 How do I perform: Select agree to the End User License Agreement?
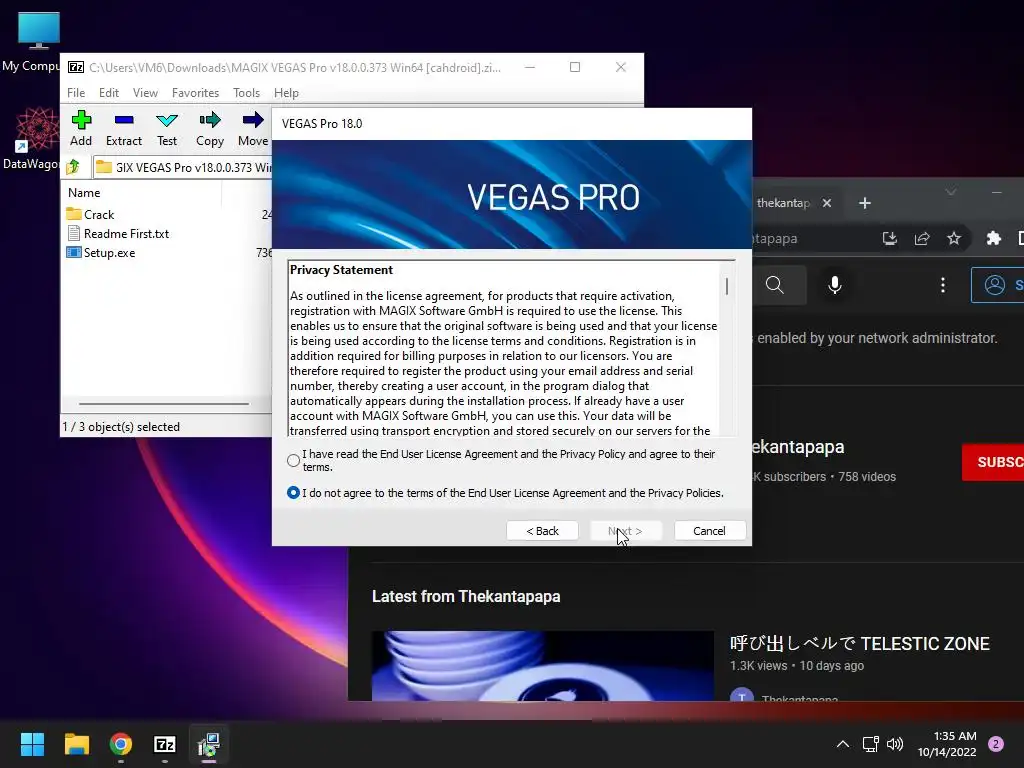click(293, 460)
